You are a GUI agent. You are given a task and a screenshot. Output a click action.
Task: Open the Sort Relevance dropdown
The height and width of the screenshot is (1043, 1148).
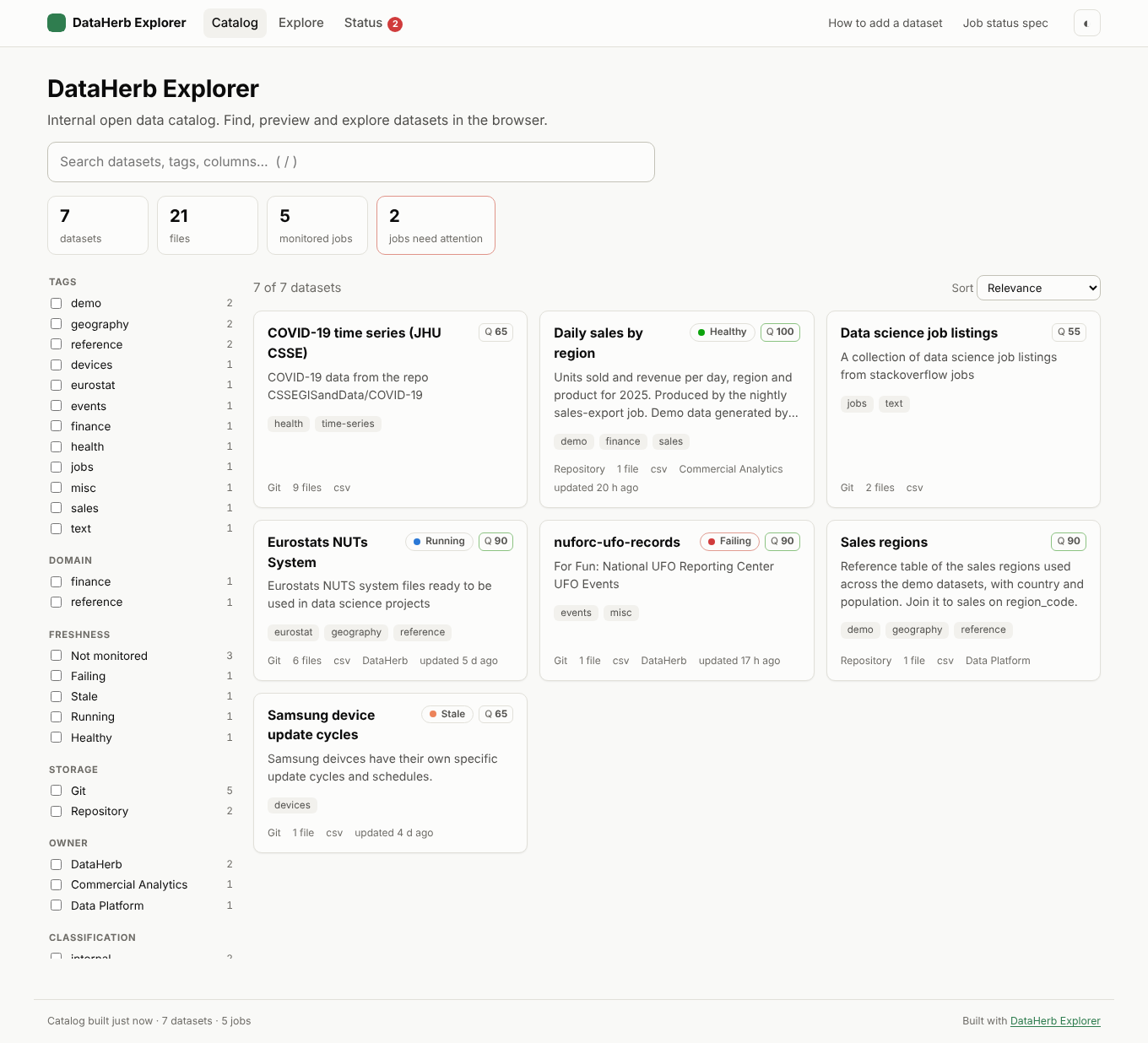(1038, 288)
